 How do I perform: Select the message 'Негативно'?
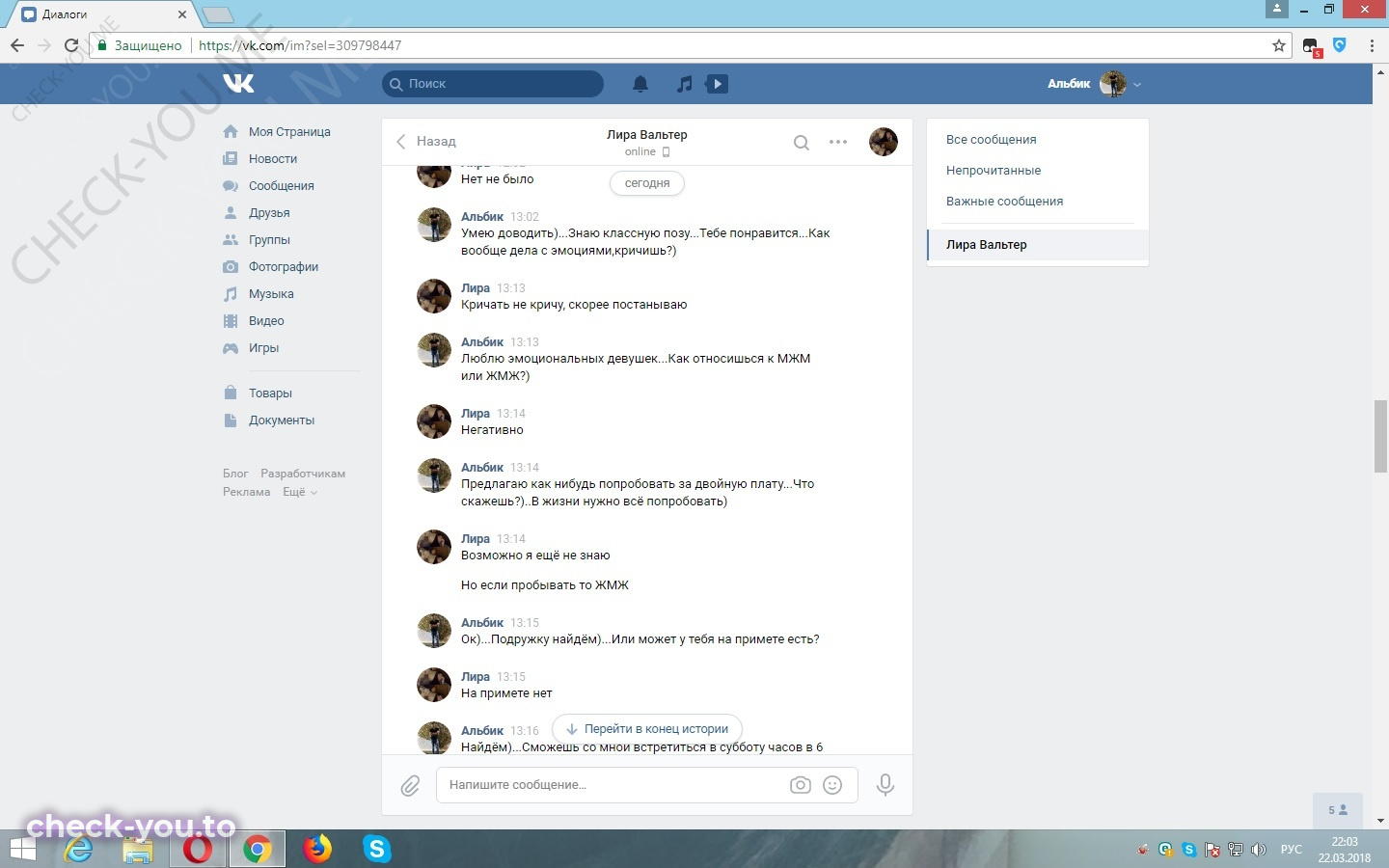[492, 430]
